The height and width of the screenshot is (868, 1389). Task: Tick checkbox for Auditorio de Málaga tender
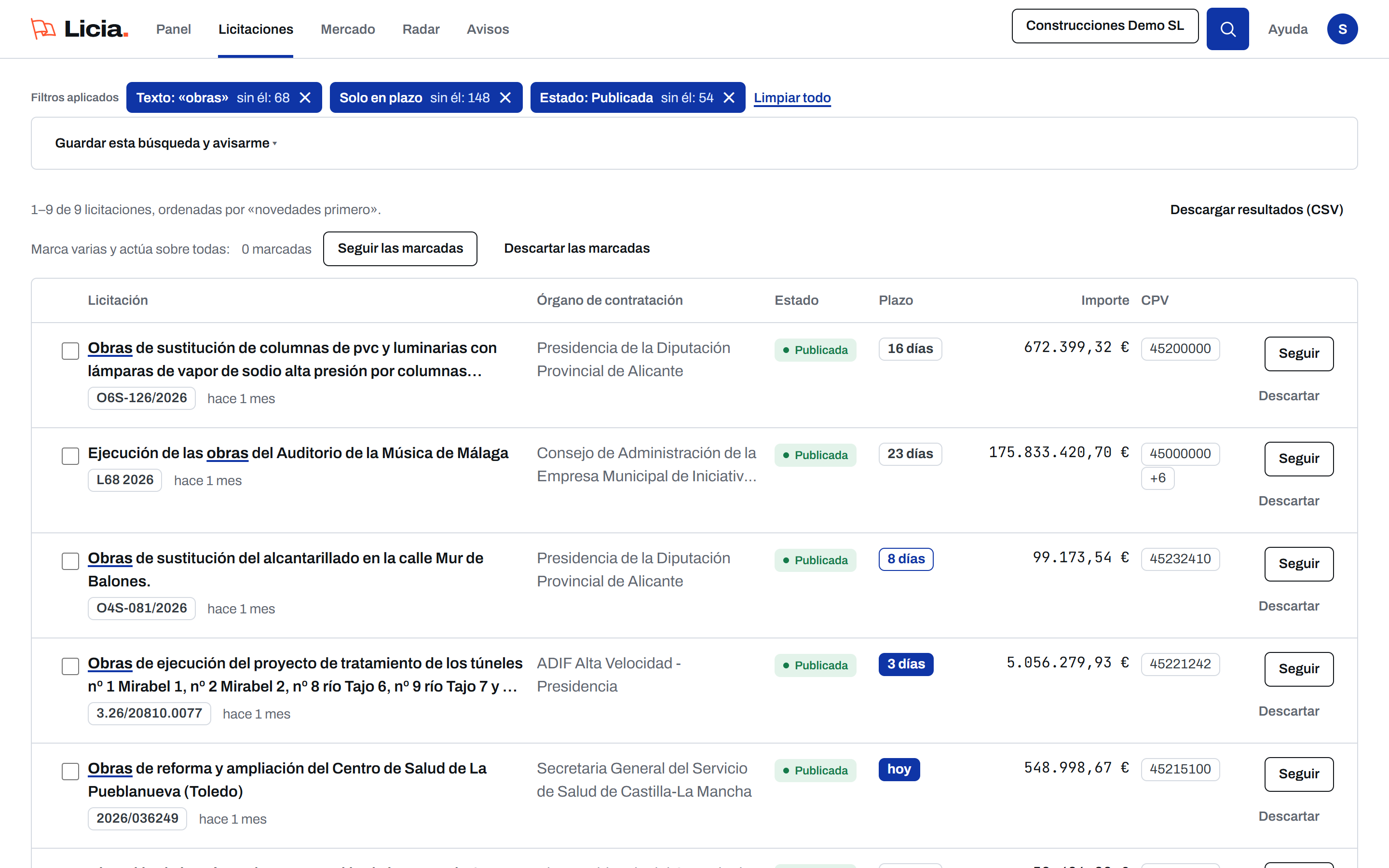click(x=70, y=456)
